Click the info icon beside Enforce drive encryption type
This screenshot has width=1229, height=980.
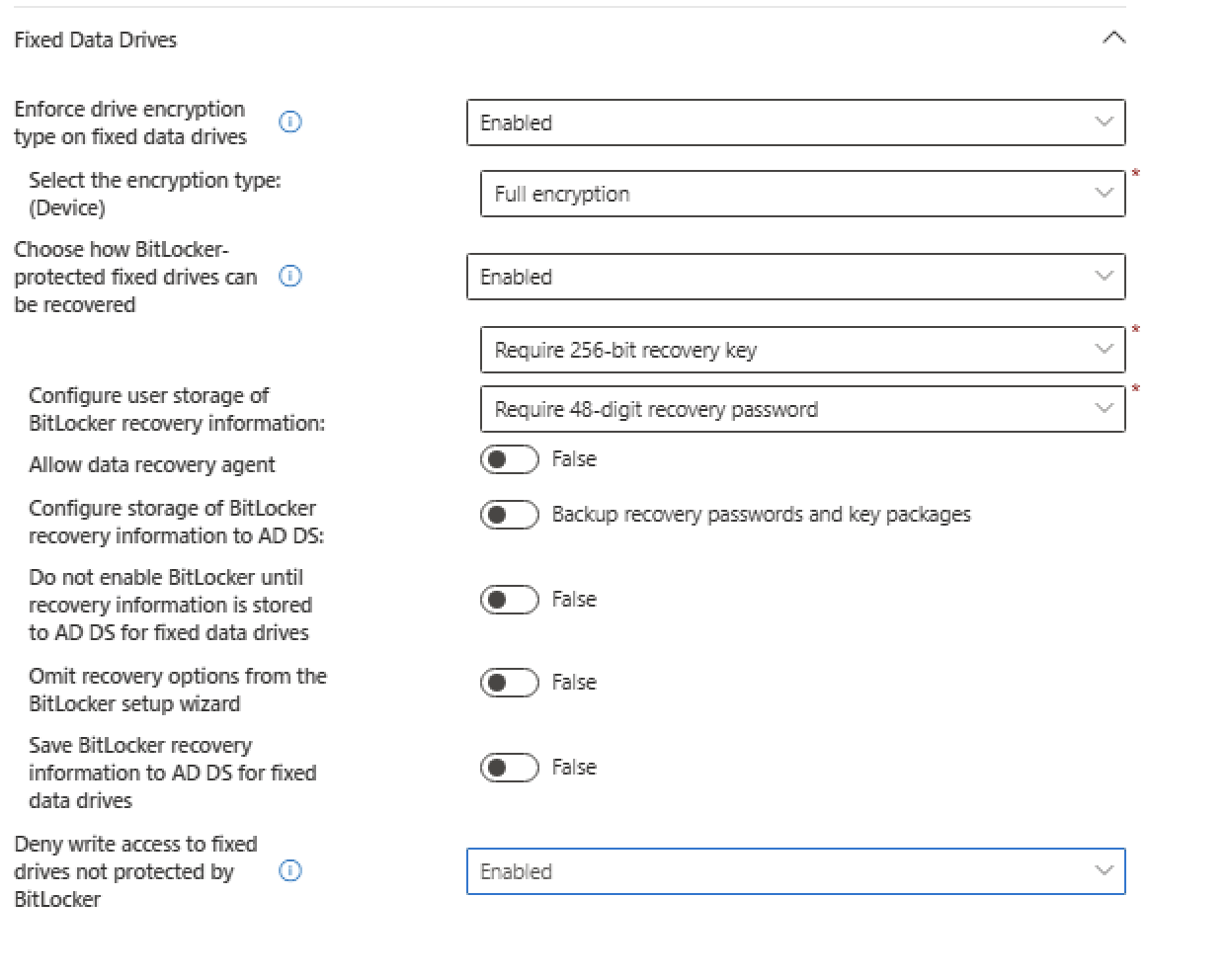coord(289,122)
